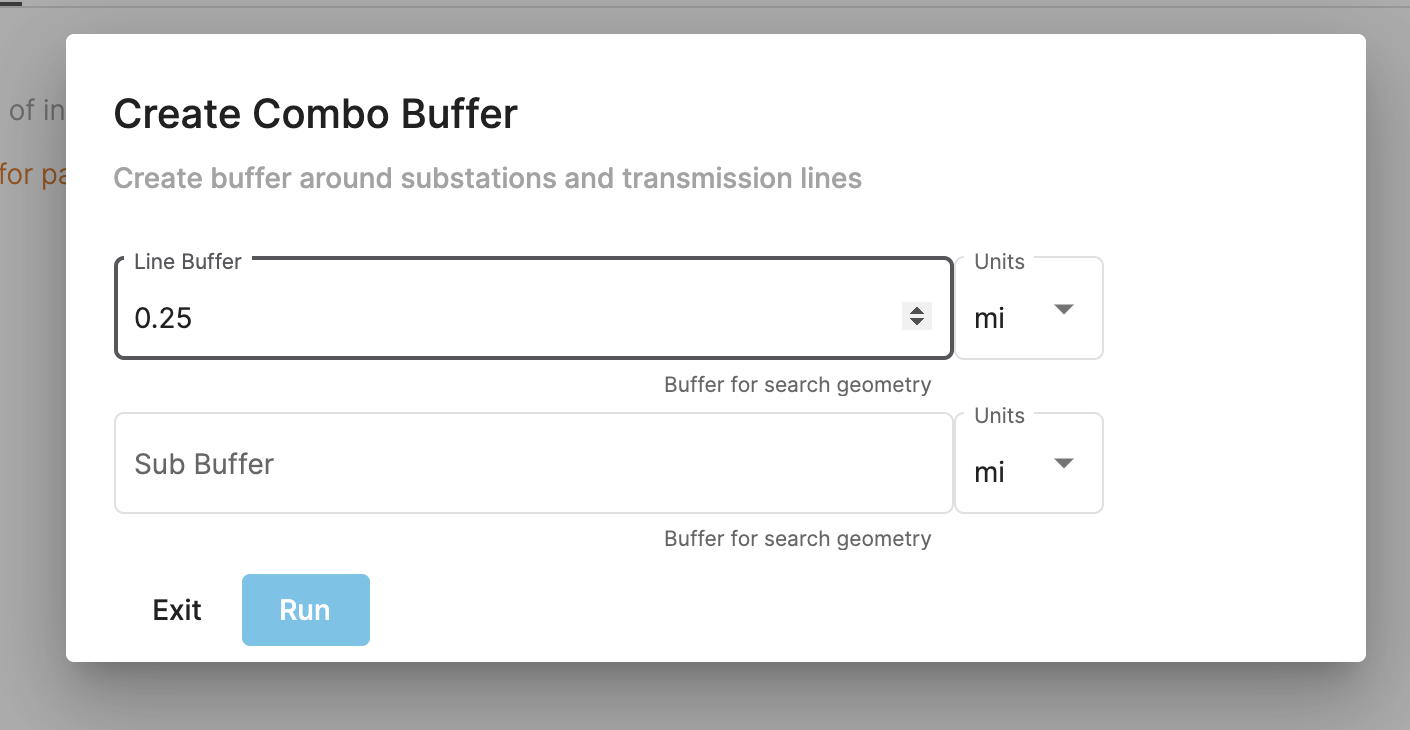Click the spinner control inside Line Buffer field
This screenshot has width=1410, height=730.
(x=916, y=316)
